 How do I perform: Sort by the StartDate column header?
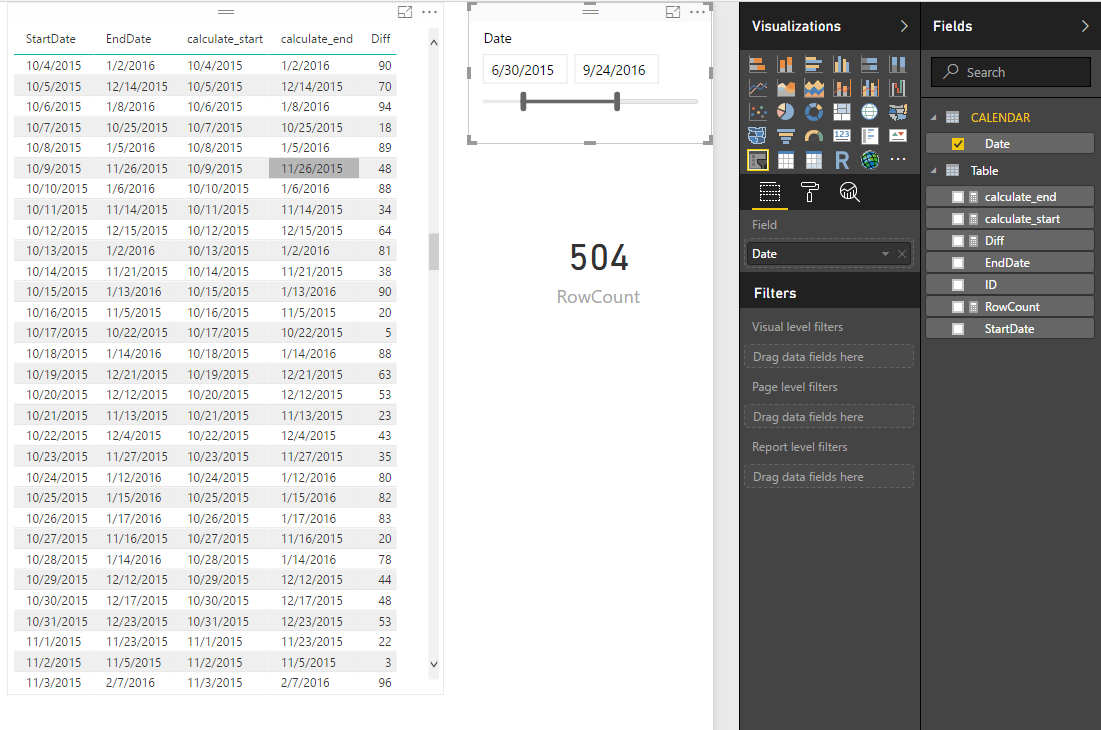(x=51, y=39)
